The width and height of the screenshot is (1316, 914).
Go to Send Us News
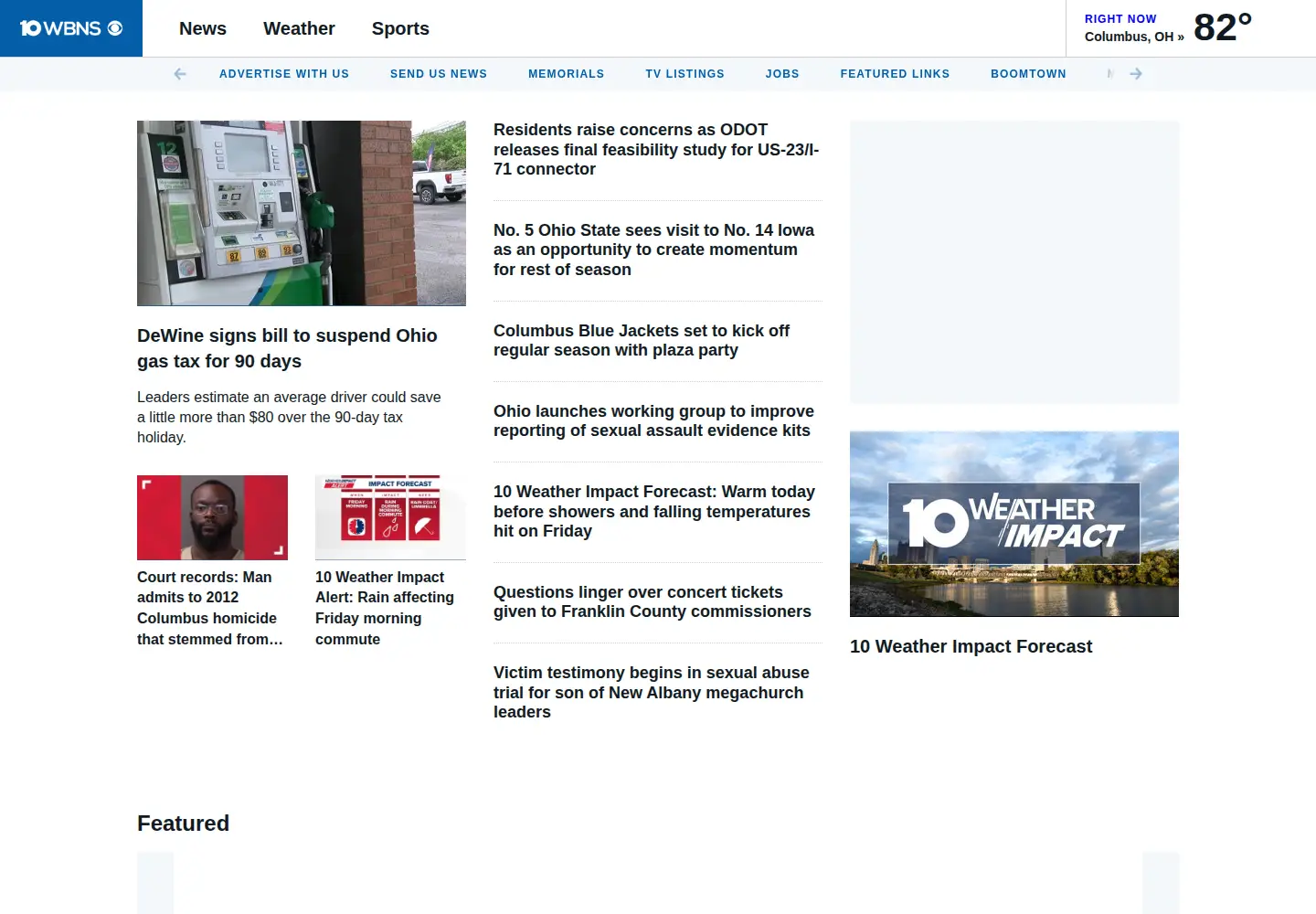pyautogui.click(x=439, y=74)
